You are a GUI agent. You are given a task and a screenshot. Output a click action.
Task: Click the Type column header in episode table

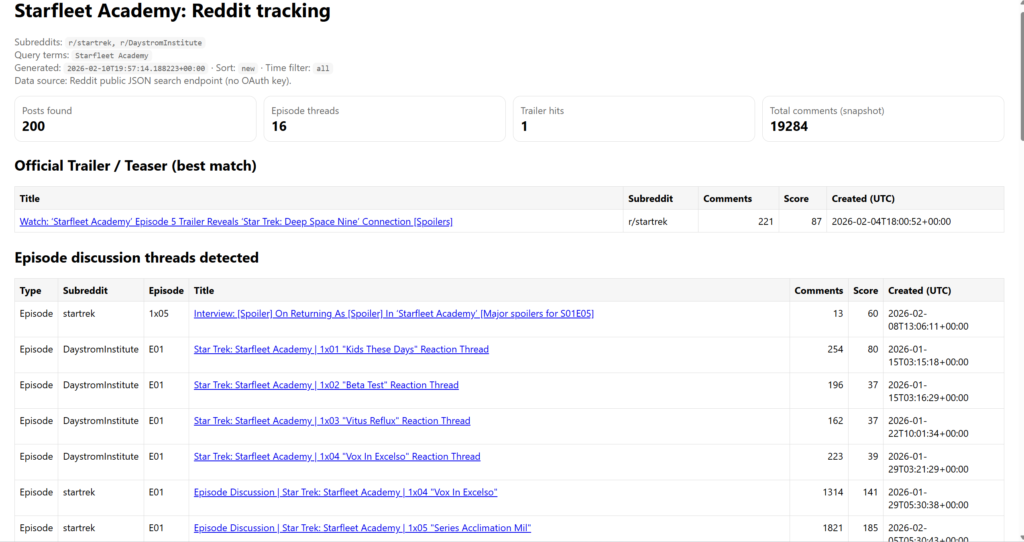(x=31, y=291)
